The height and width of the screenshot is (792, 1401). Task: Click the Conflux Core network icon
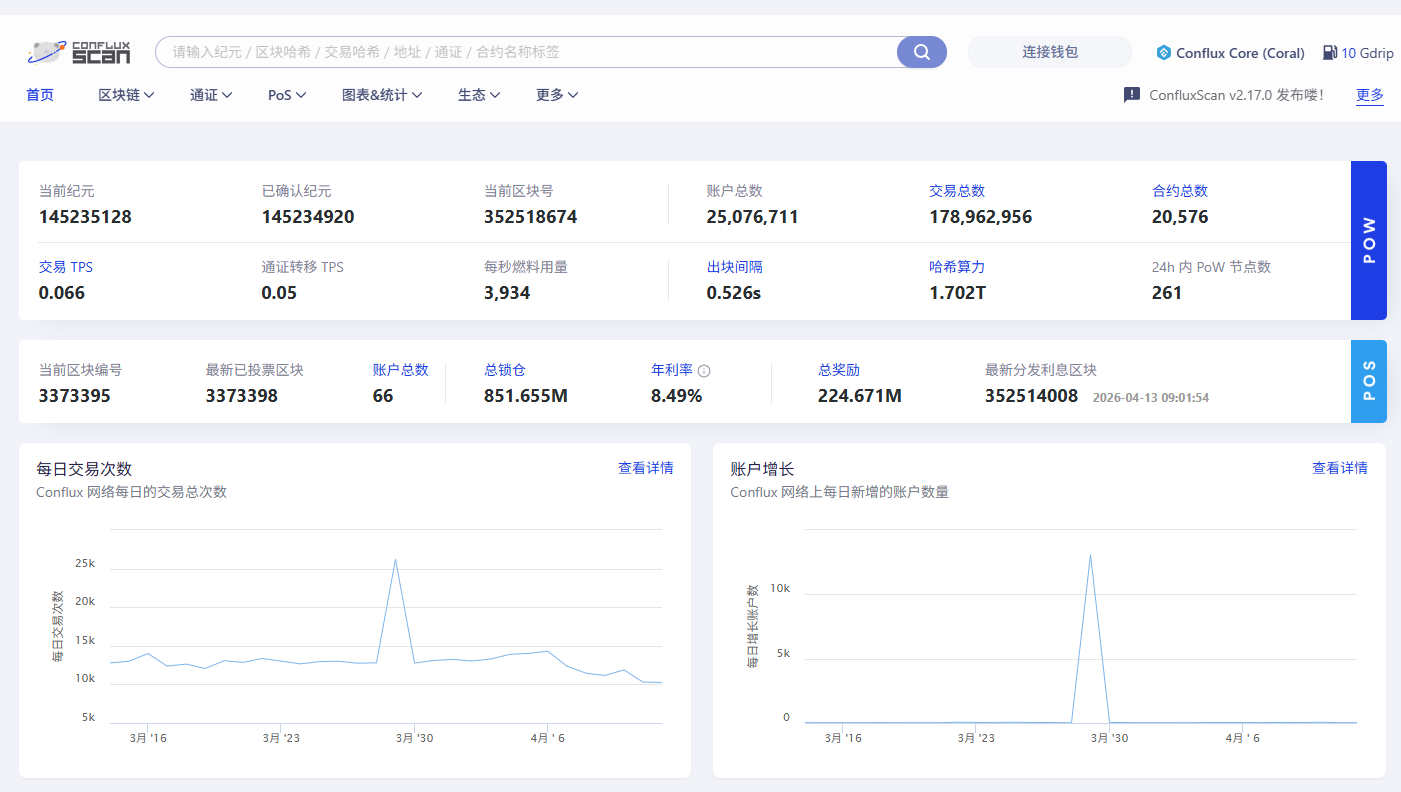(1163, 53)
